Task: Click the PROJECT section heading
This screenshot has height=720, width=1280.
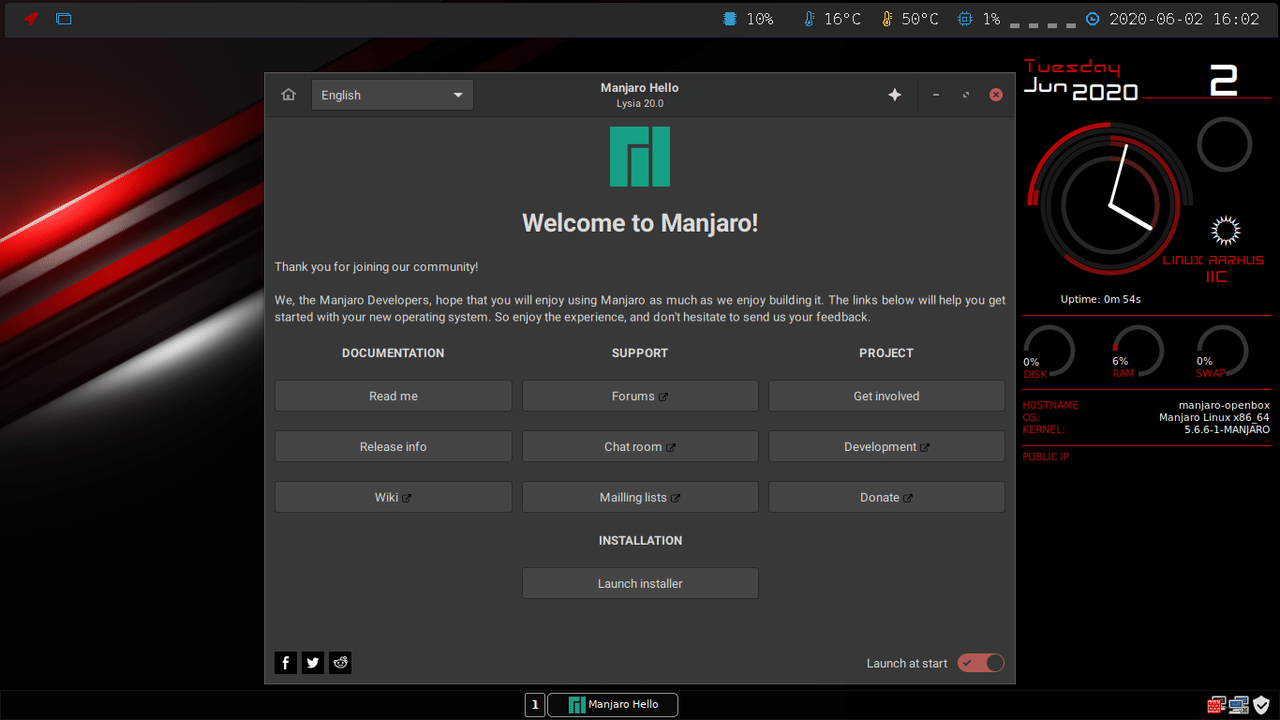Action: (886, 353)
